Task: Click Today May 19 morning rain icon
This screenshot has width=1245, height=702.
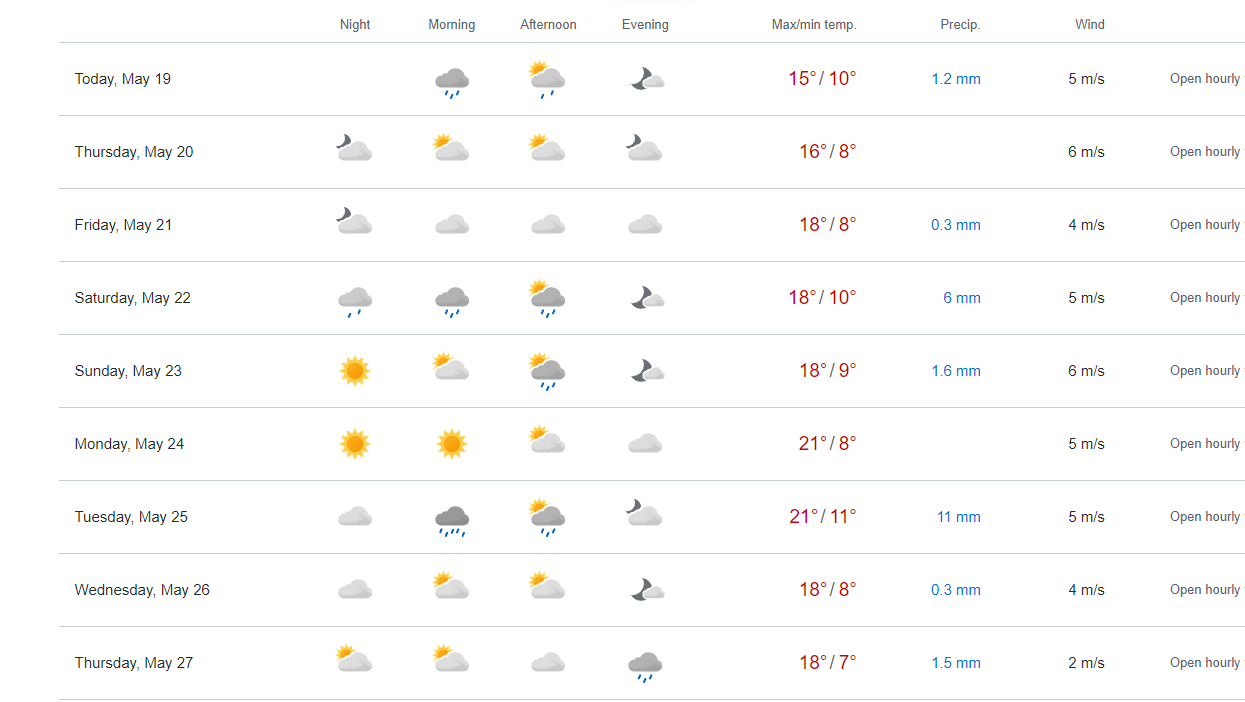Action: 452,81
